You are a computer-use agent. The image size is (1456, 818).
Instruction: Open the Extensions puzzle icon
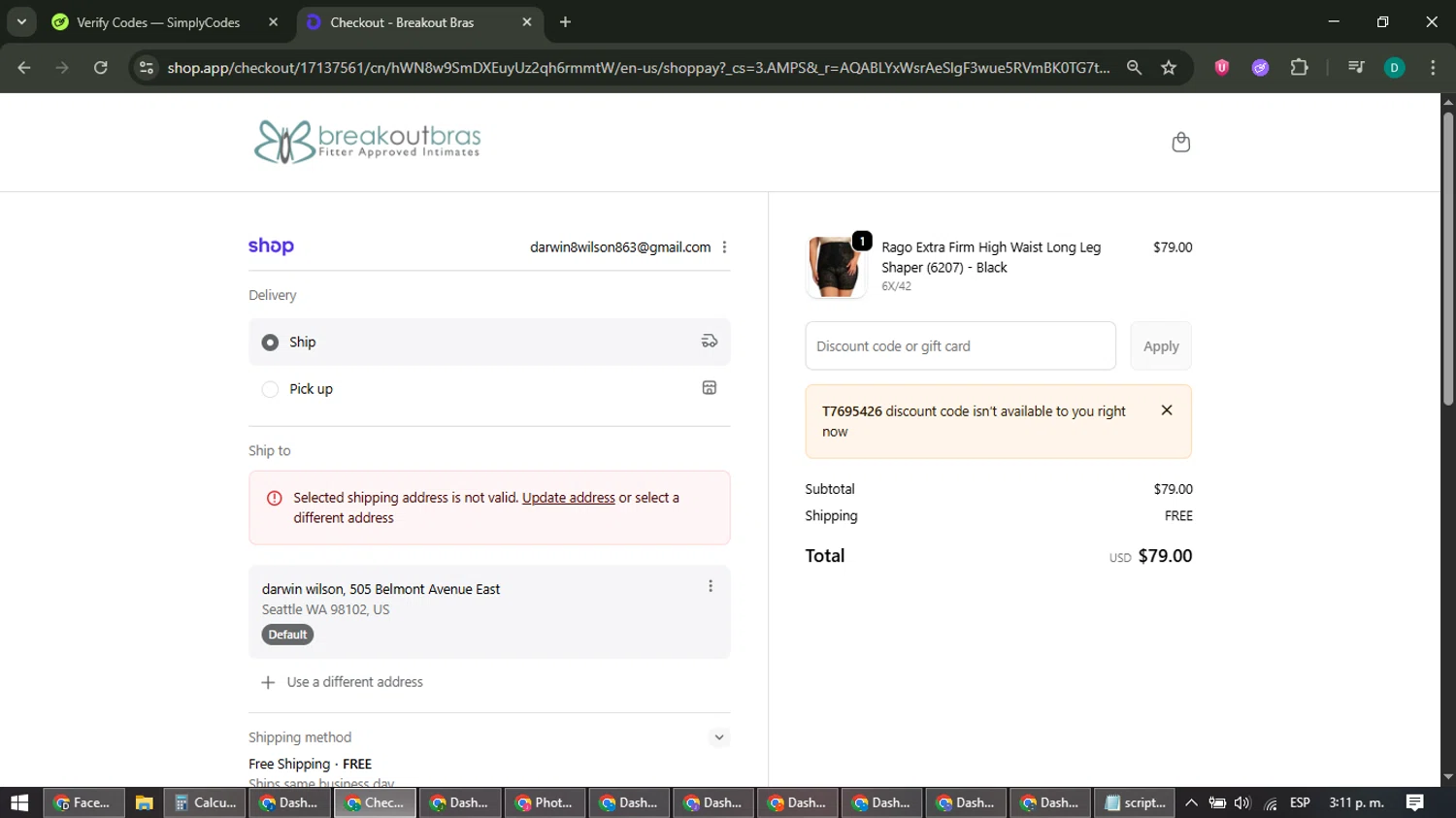[1299, 68]
